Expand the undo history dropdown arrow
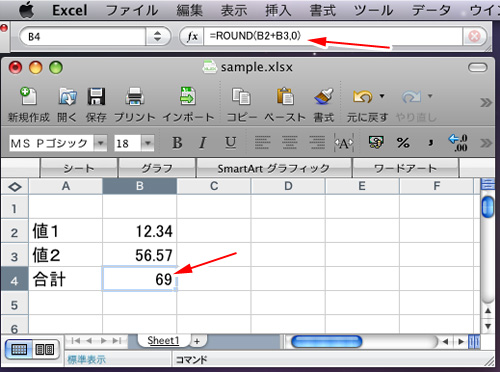Image resolution: width=500 pixels, height=372 pixels. tap(382, 96)
